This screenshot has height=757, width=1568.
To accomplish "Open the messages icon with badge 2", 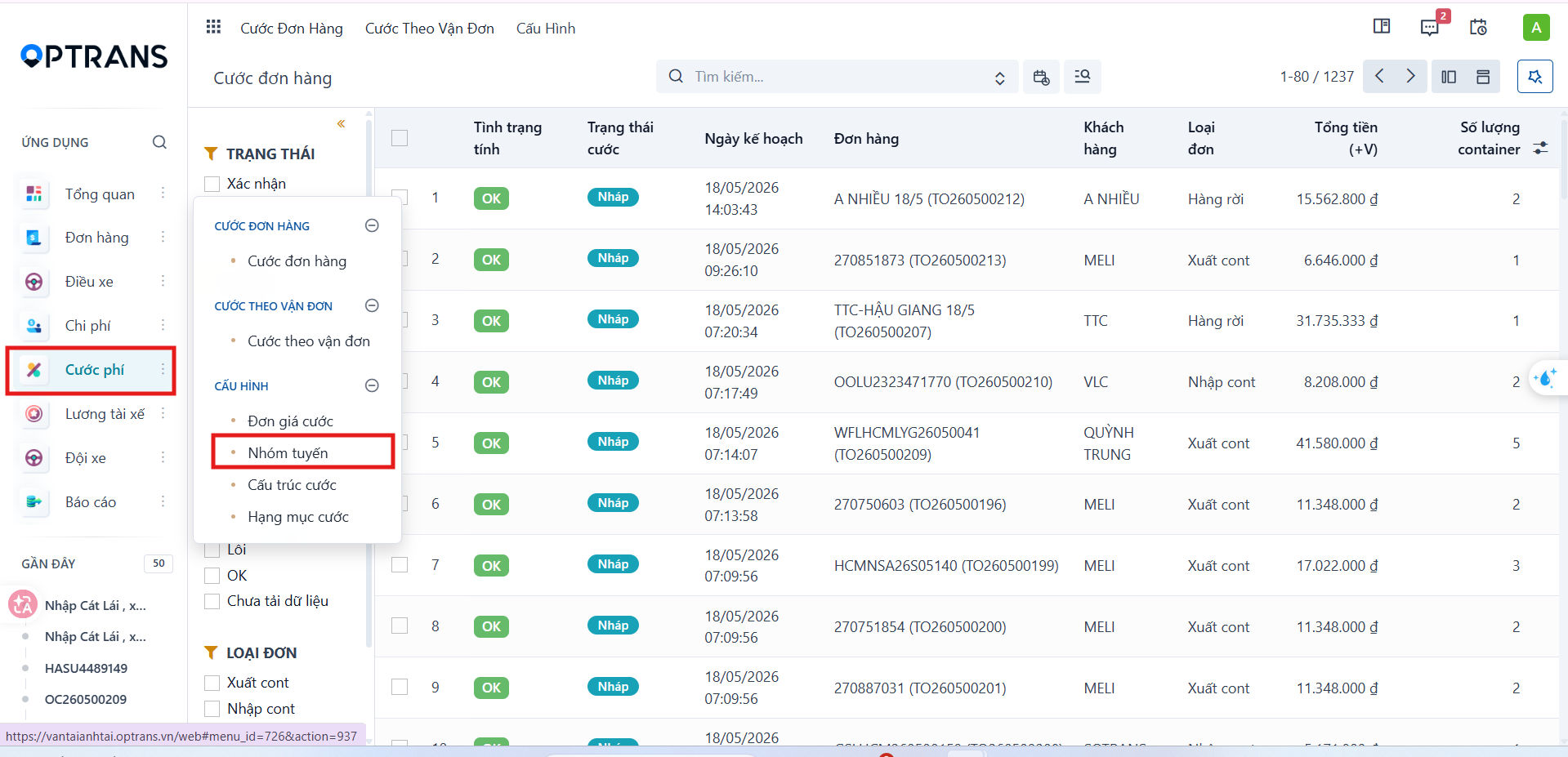I will (x=1430, y=27).
